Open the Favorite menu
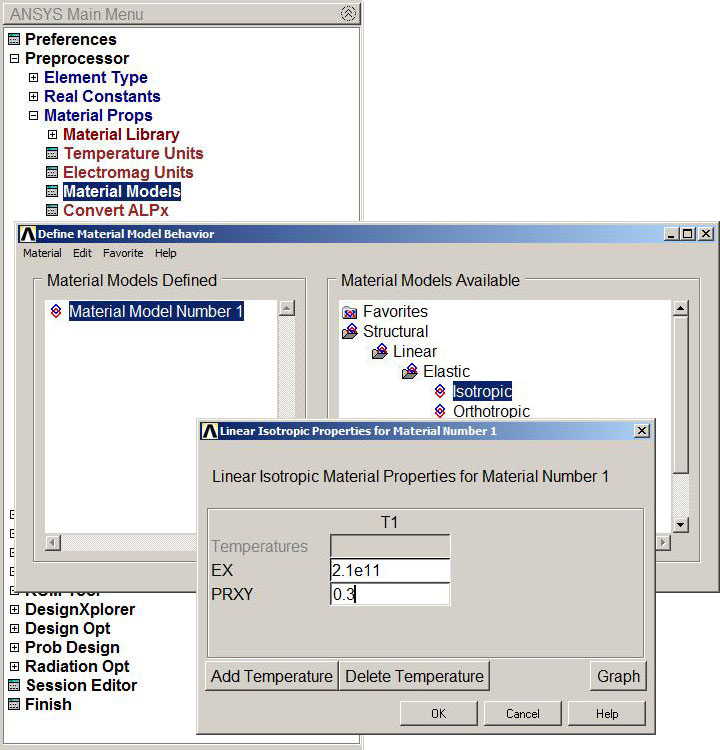 click(123, 253)
